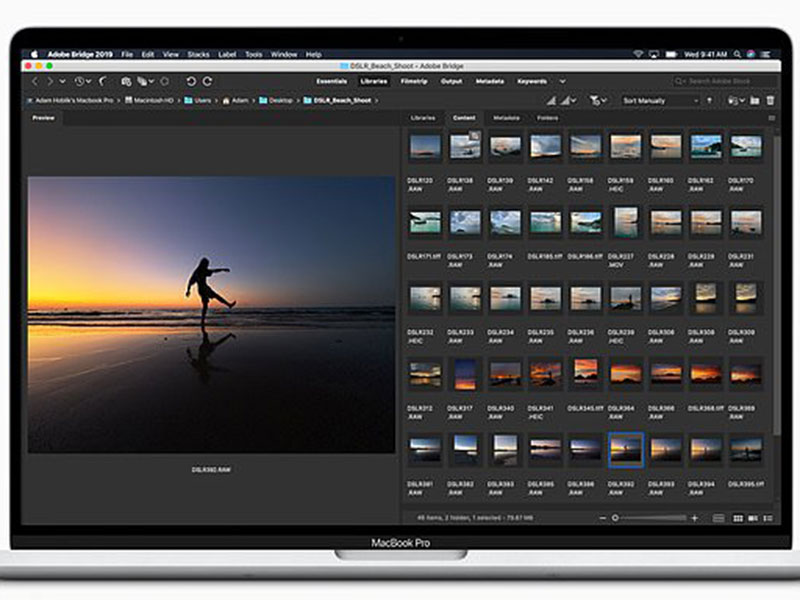Delete item with the trash icon
The width and height of the screenshot is (800, 600).
770,101
